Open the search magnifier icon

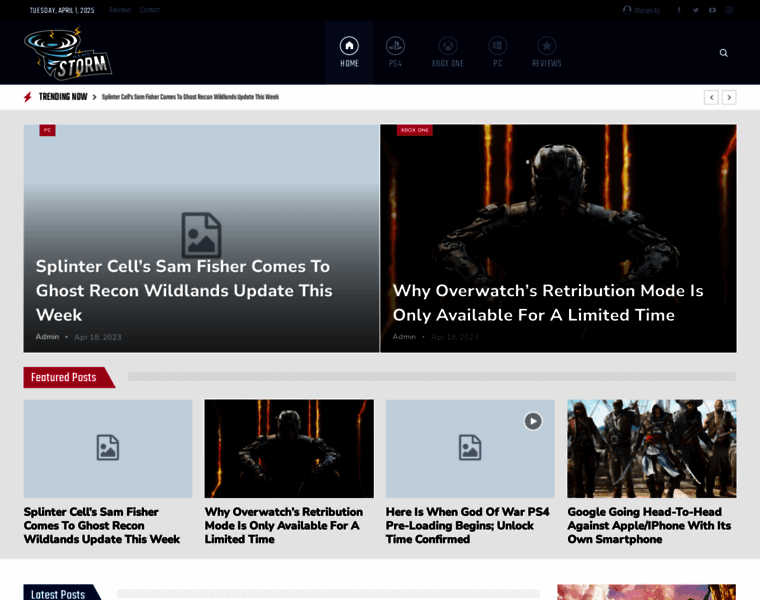[724, 53]
